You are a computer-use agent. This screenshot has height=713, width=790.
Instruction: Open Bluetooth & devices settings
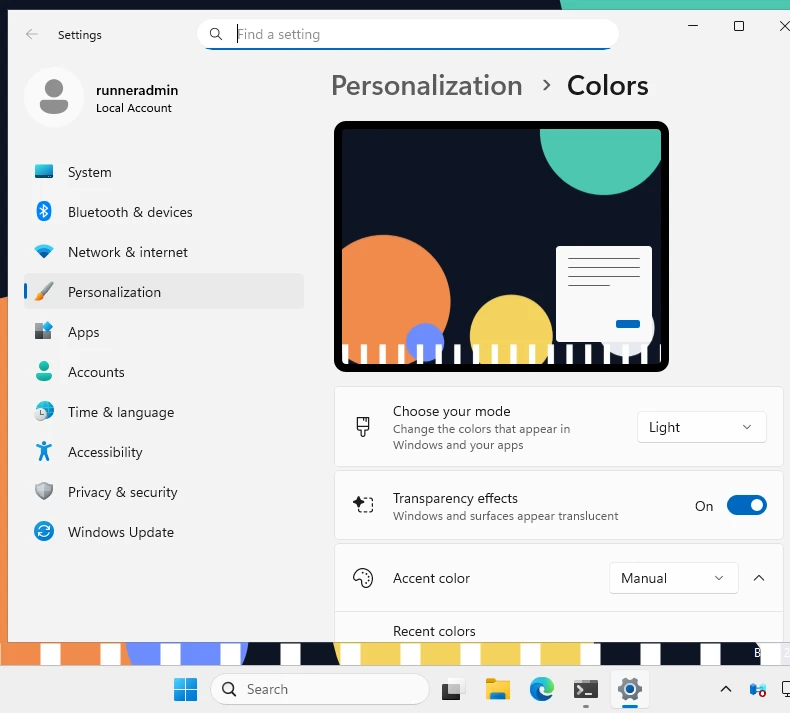coord(164,212)
